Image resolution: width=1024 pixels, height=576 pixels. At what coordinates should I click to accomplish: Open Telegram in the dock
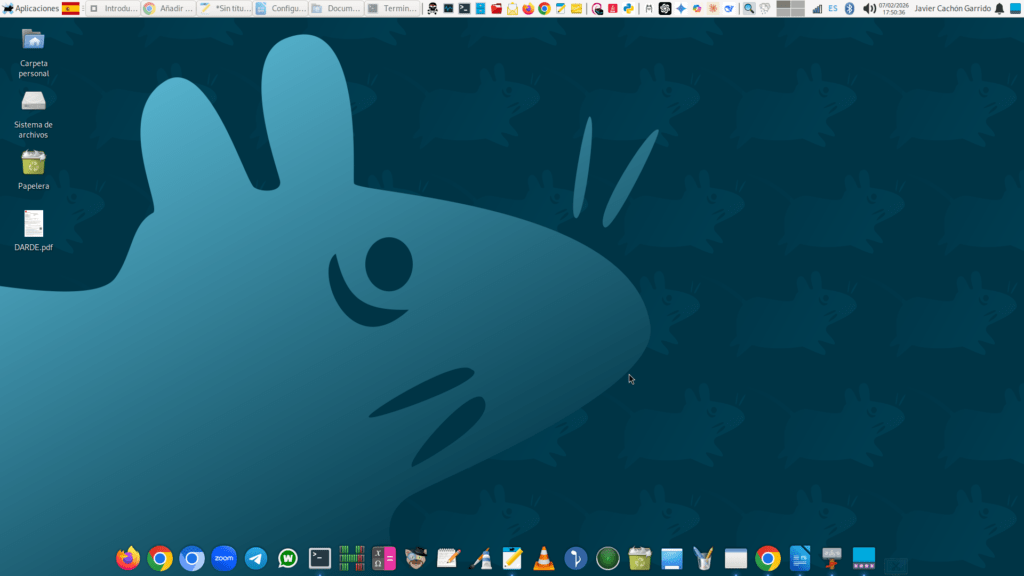[256, 558]
